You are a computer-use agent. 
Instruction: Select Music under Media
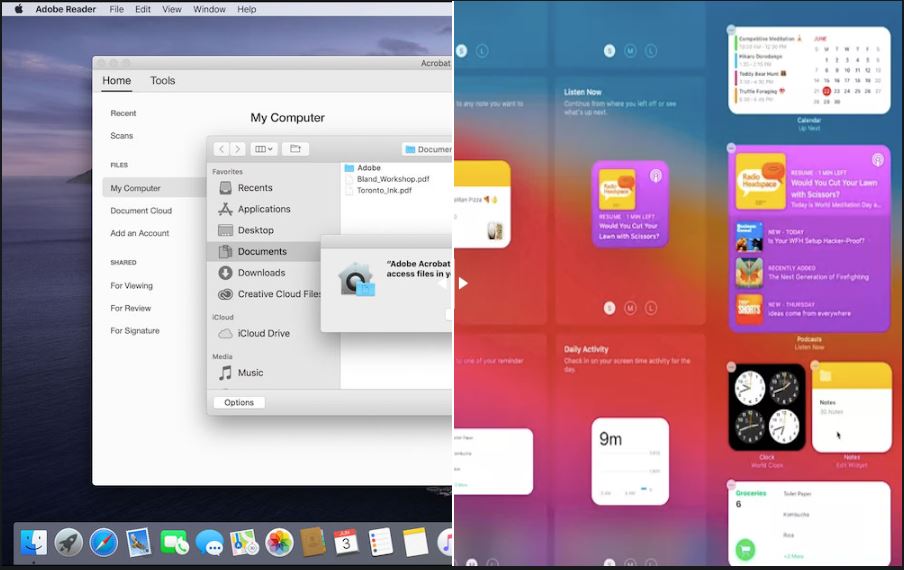[240, 373]
